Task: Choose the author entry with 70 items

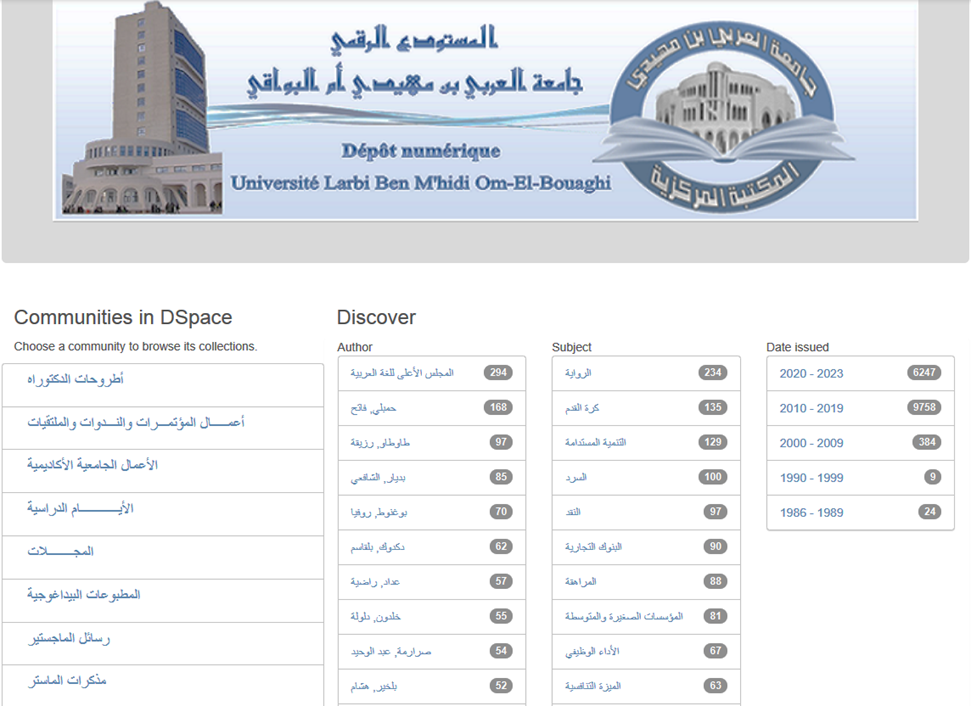Action: 378,512
